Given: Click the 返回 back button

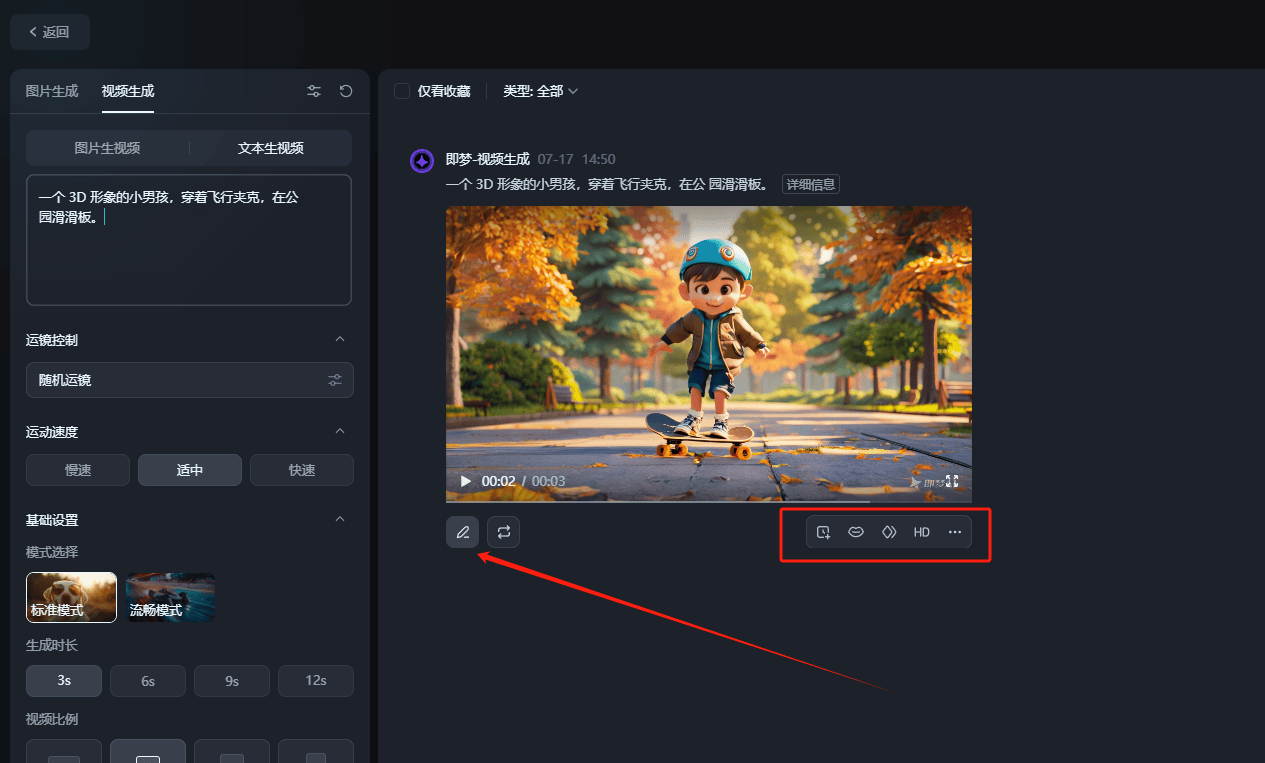Looking at the screenshot, I should pyautogui.click(x=49, y=31).
